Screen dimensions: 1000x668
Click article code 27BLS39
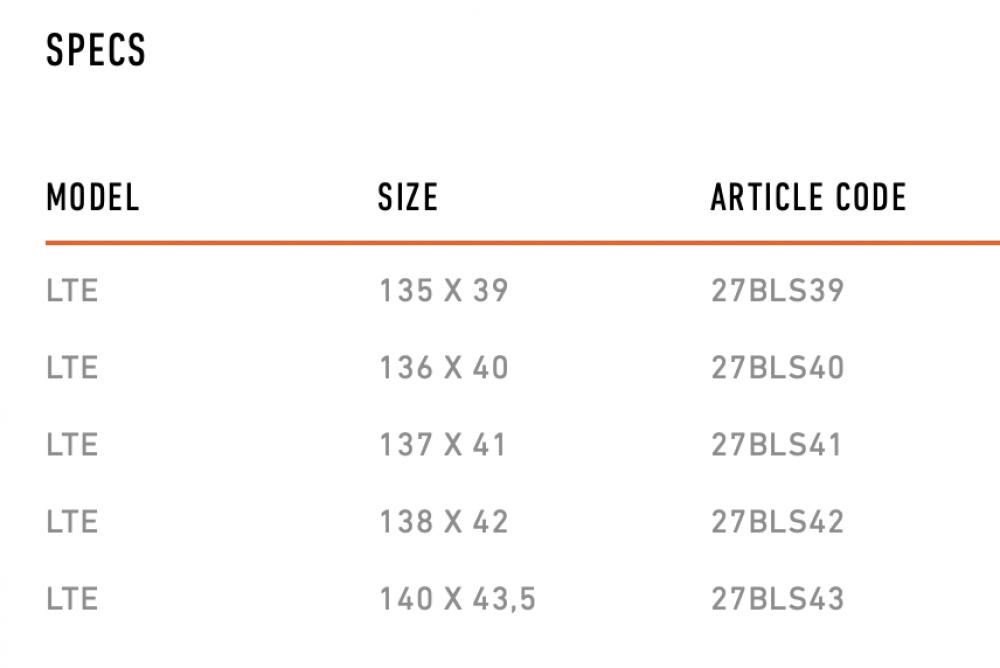[778, 291]
